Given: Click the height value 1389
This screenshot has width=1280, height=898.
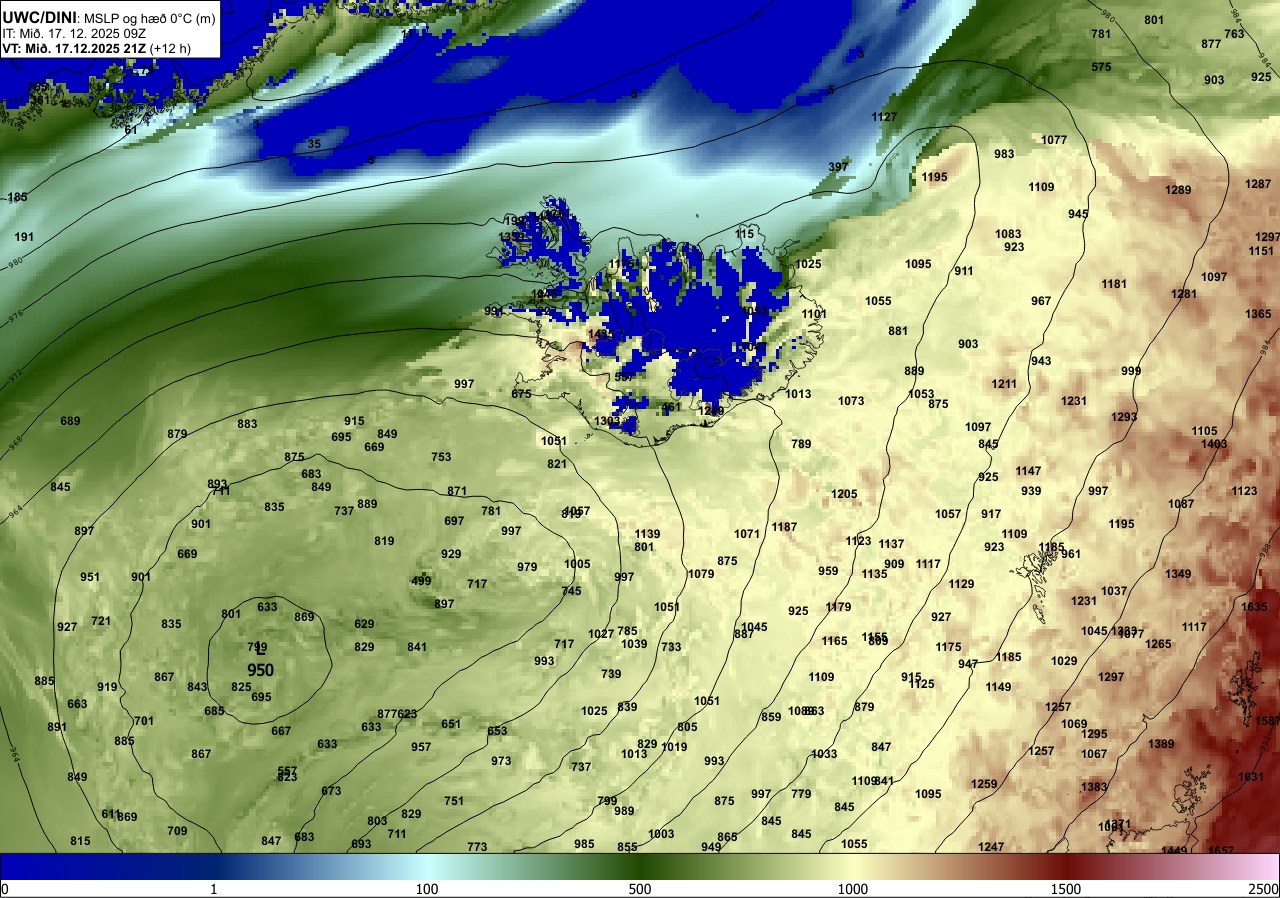Looking at the screenshot, I should click(1161, 744).
